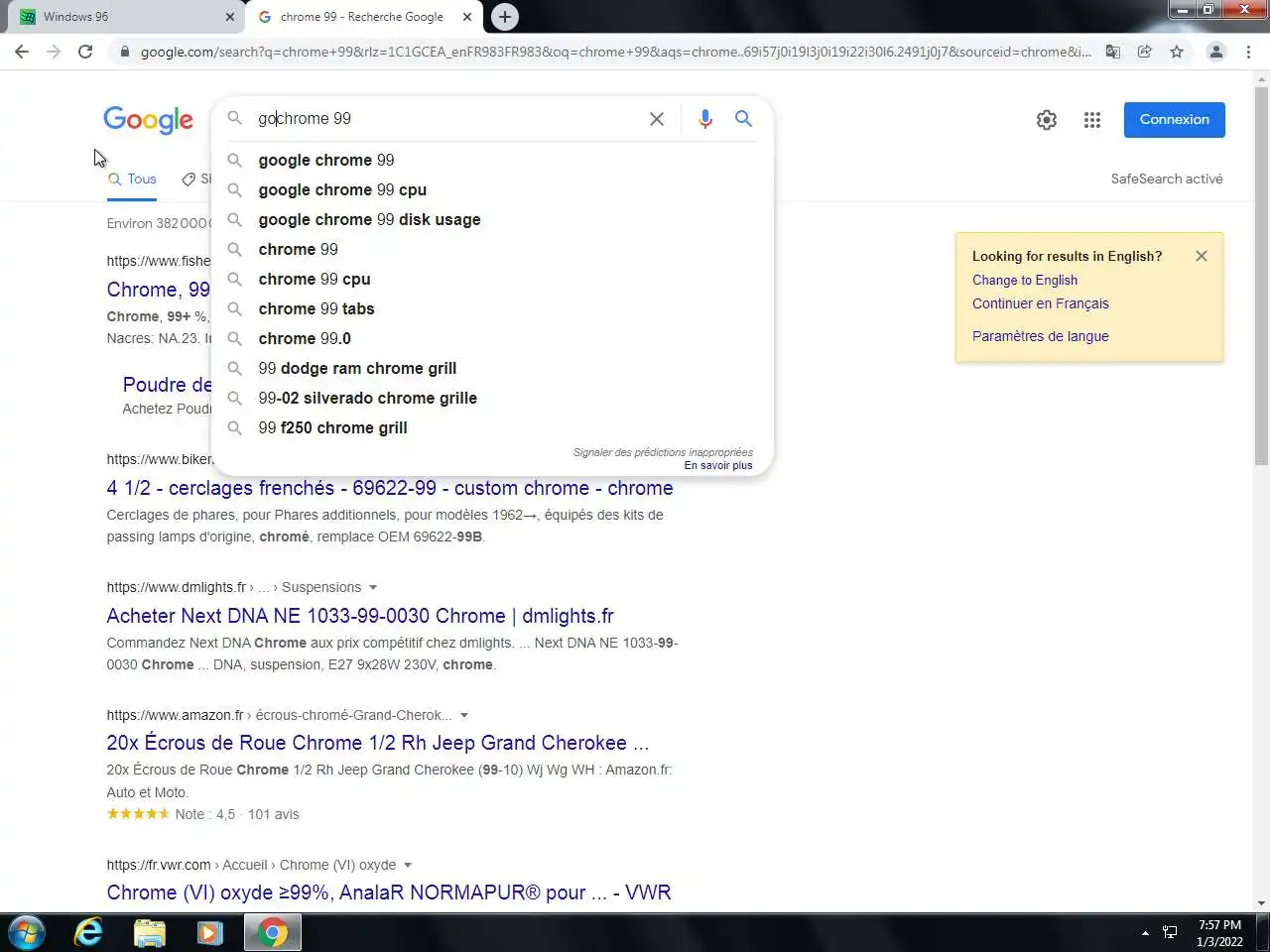The image size is (1270, 952).
Task: Pick the 'chrome 99.0' suggestion
Action: (492, 338)
